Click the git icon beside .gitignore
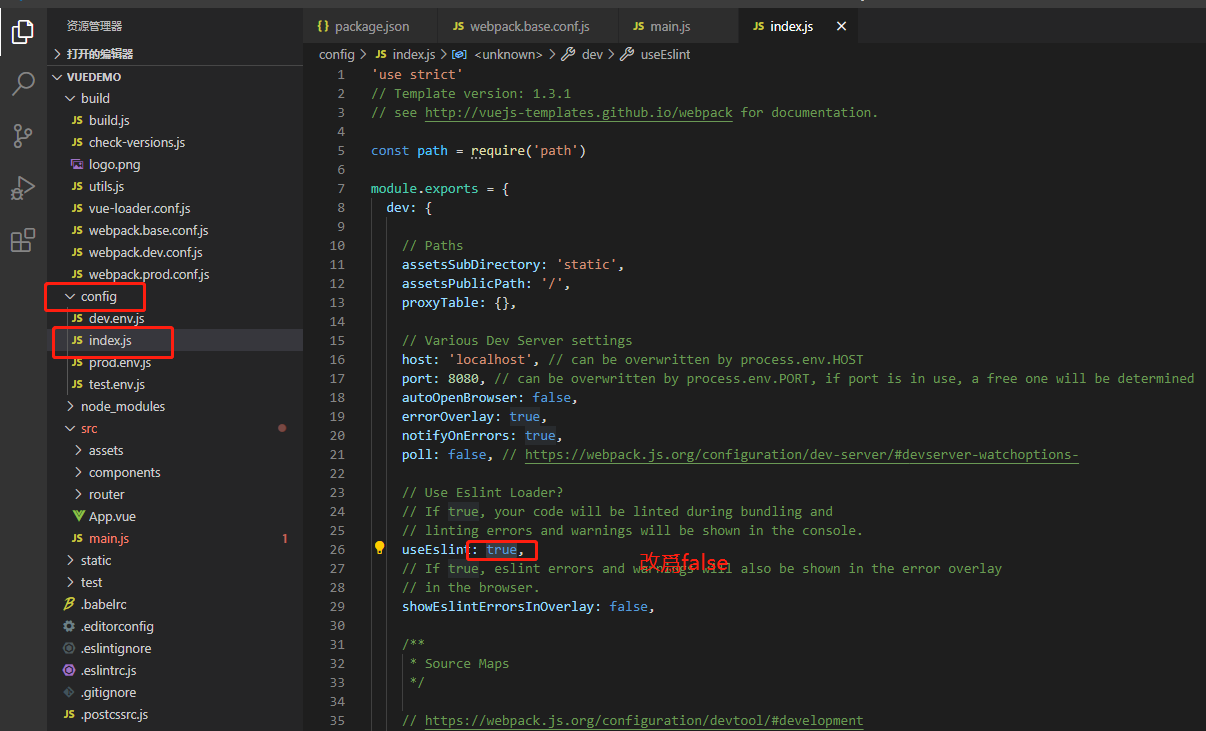Viewport: 1206px width, 731px height. pos(69,692)
